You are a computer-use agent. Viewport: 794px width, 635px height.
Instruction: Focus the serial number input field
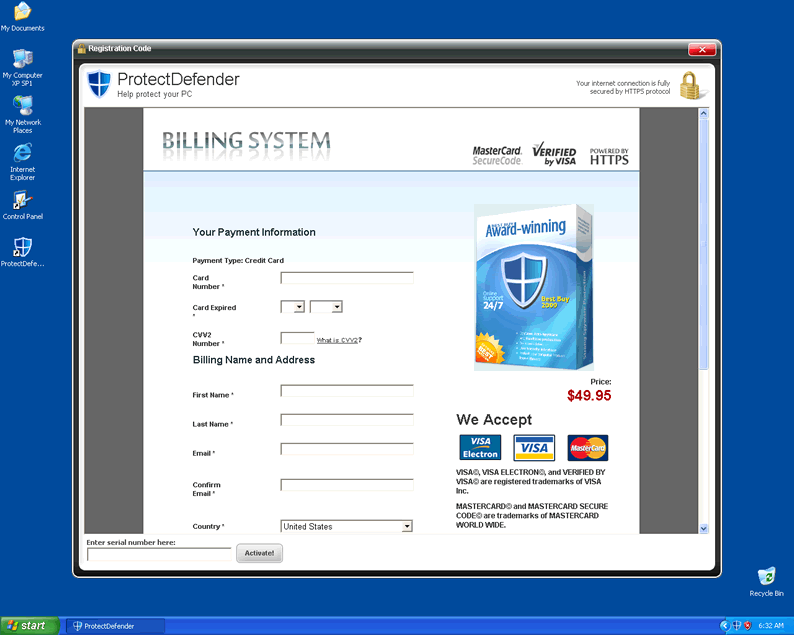point(159,553)
